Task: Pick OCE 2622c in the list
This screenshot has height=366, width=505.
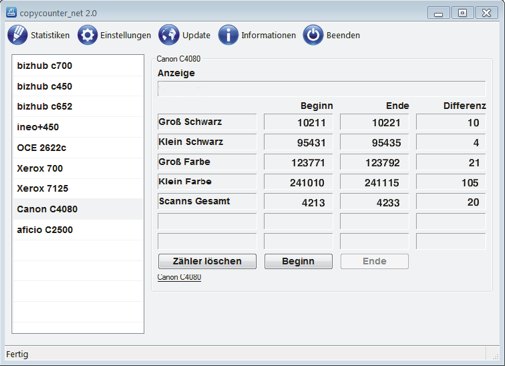Action: click(78, 148)
